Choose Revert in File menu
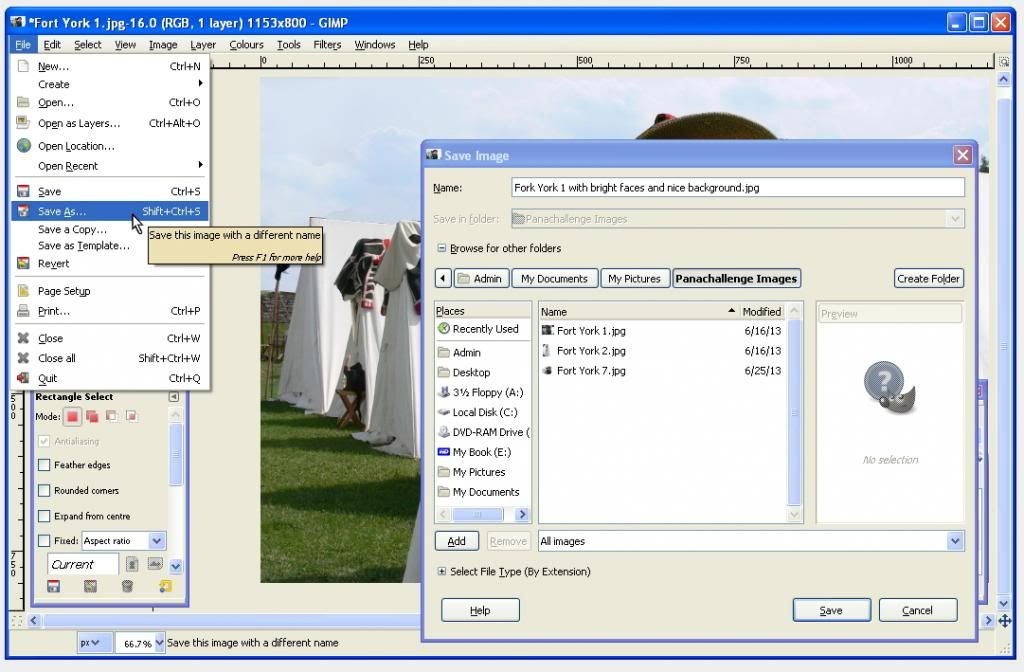Viewport: 1024px width, 672px height. click(110, 264)
